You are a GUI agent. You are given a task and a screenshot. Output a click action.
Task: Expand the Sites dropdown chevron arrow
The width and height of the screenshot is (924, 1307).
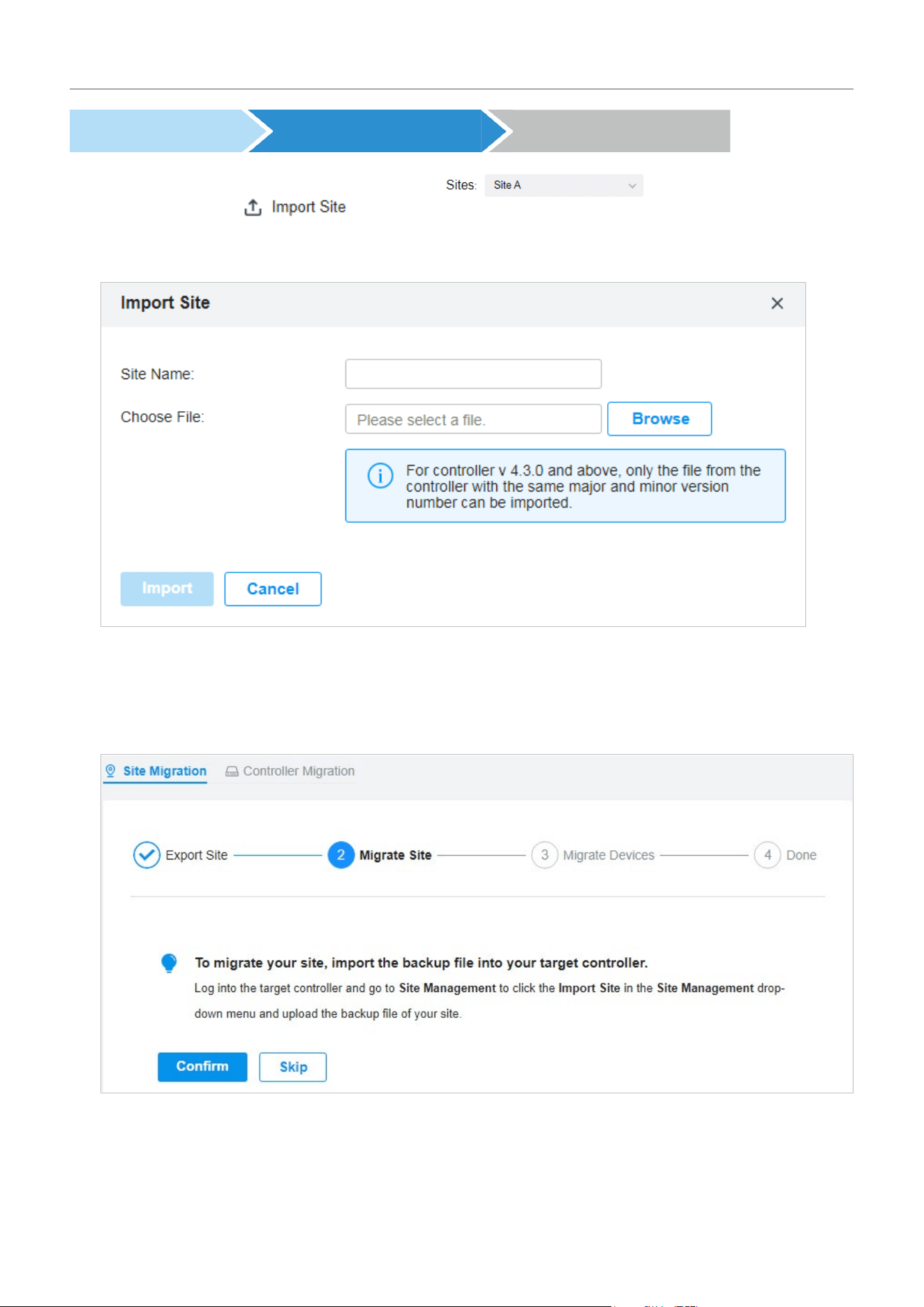tap(632, 186)
